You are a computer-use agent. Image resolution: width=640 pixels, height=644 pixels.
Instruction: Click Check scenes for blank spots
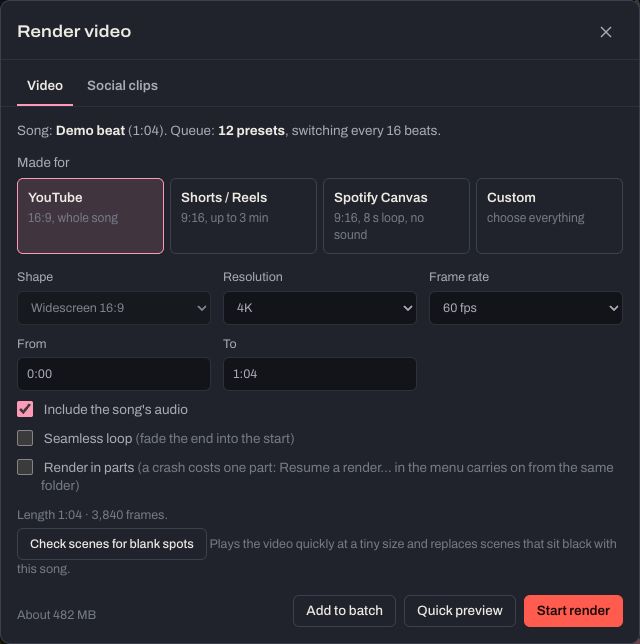pyautogui.click(x=112, y=544)
